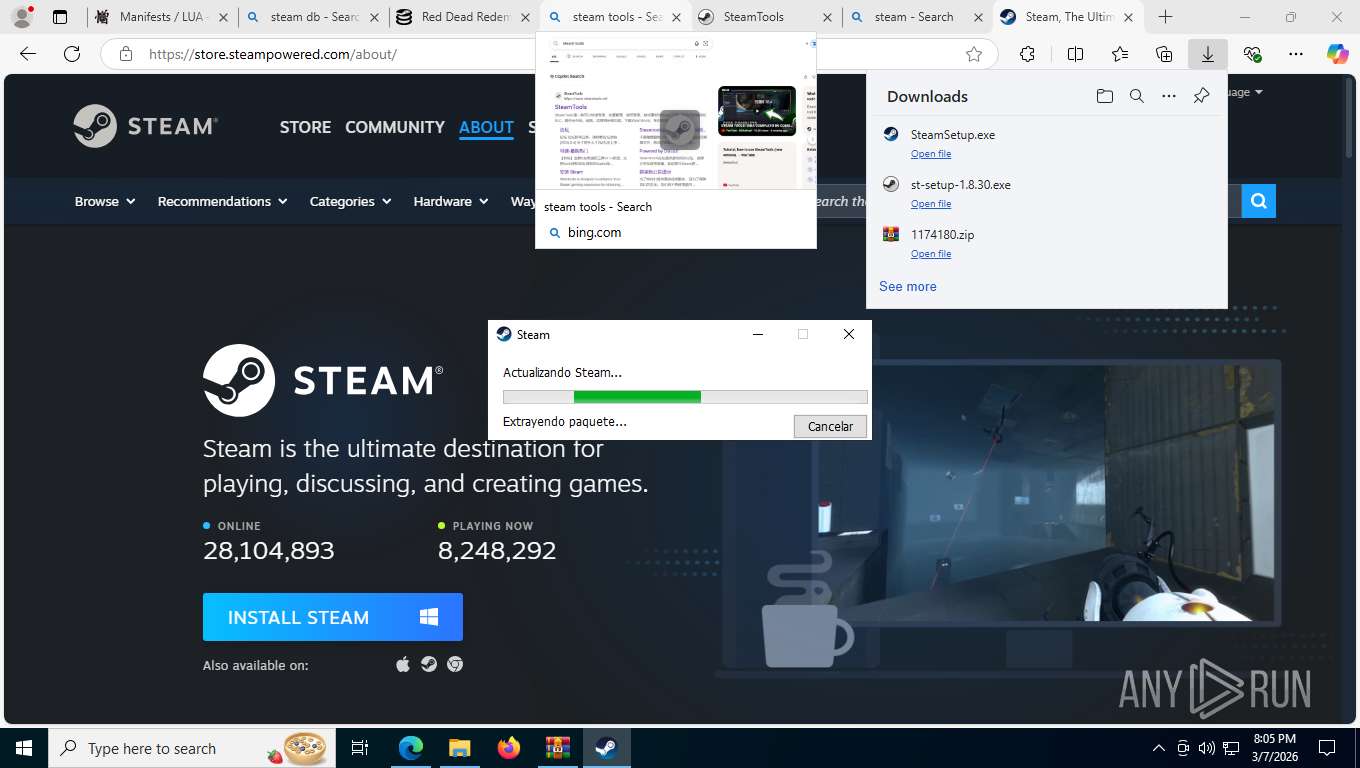Open Firefox from taskbar
Image resolution: width=1360 pixels, height=768 pixels.
click(509, 748)
